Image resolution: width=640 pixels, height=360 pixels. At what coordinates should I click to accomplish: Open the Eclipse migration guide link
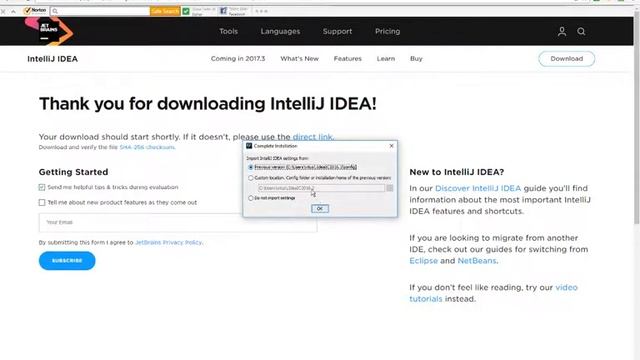tap(423, 261)
